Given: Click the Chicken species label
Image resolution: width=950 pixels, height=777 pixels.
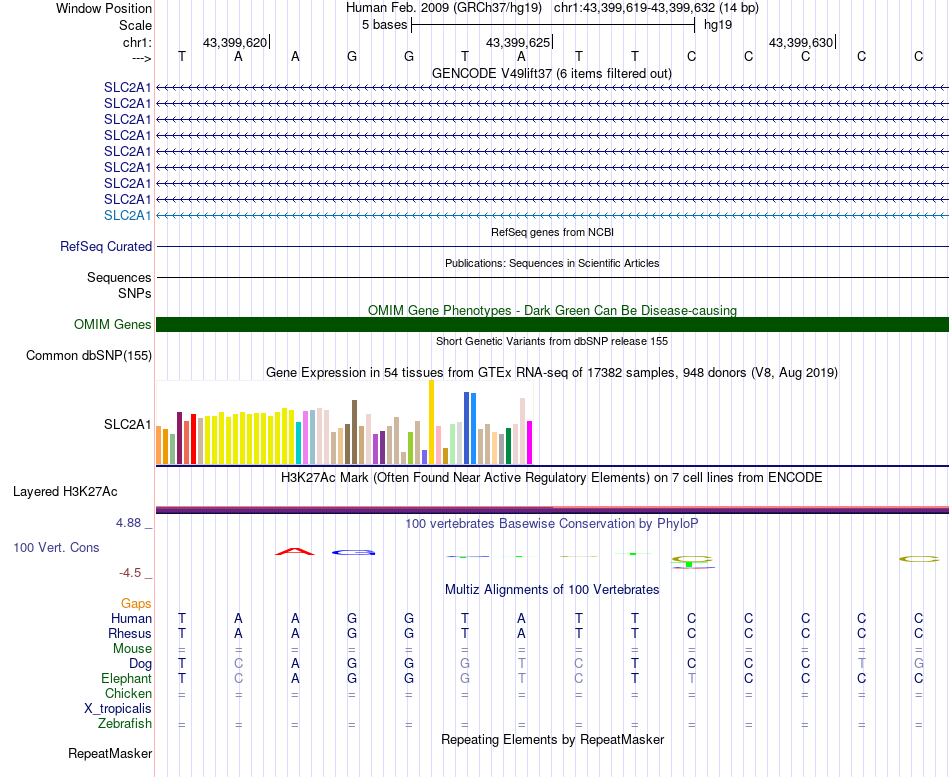Looking at the screenshot, I should (x=128, y=693).
